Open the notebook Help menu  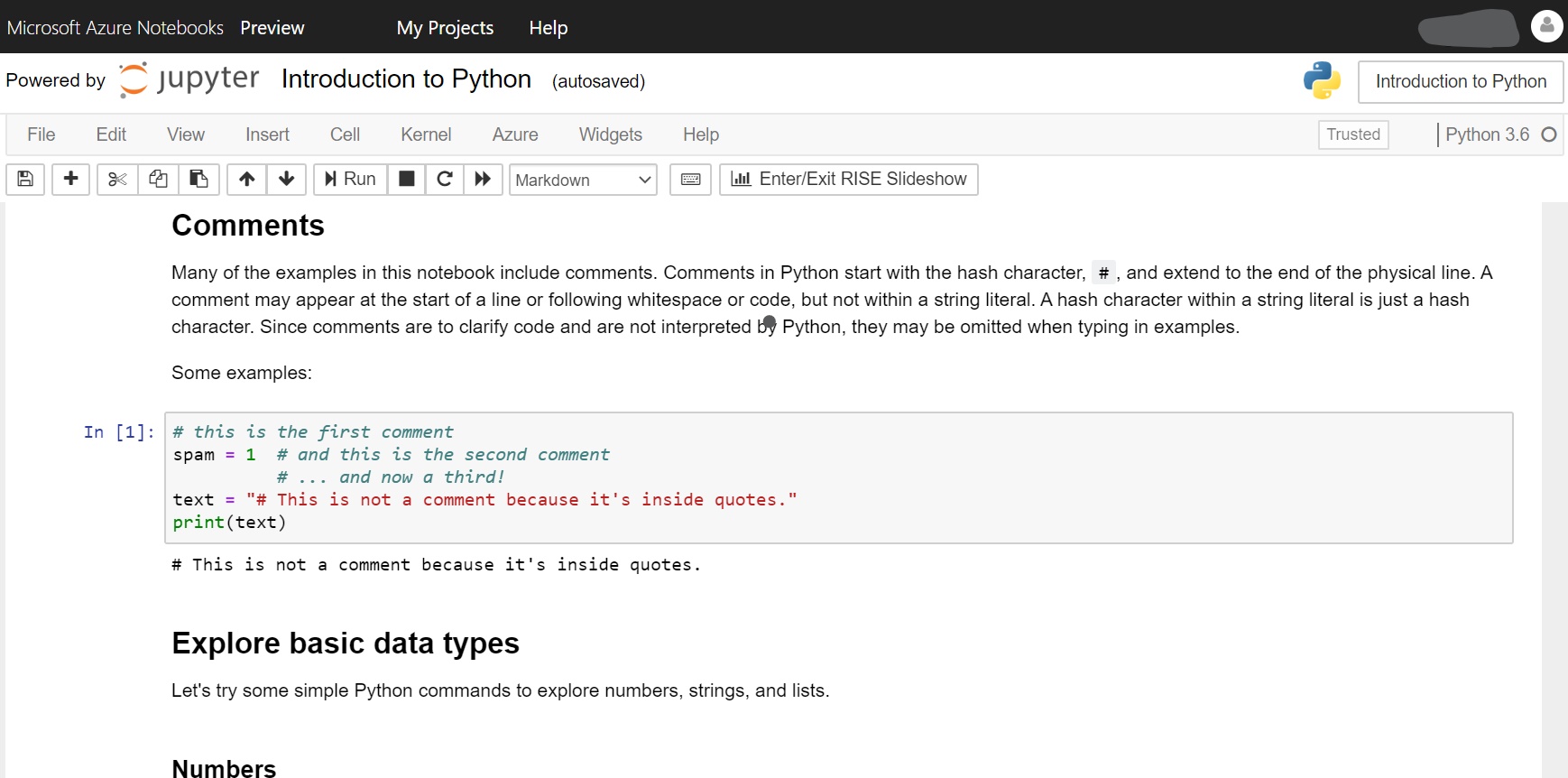(x=701, y=134)
